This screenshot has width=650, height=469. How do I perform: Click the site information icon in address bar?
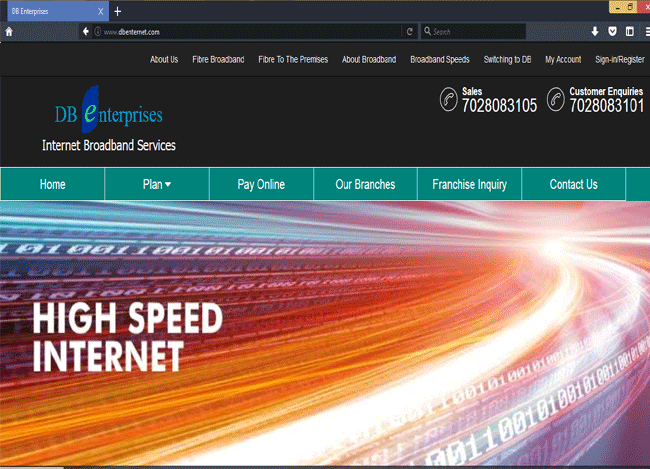point(98,32)
